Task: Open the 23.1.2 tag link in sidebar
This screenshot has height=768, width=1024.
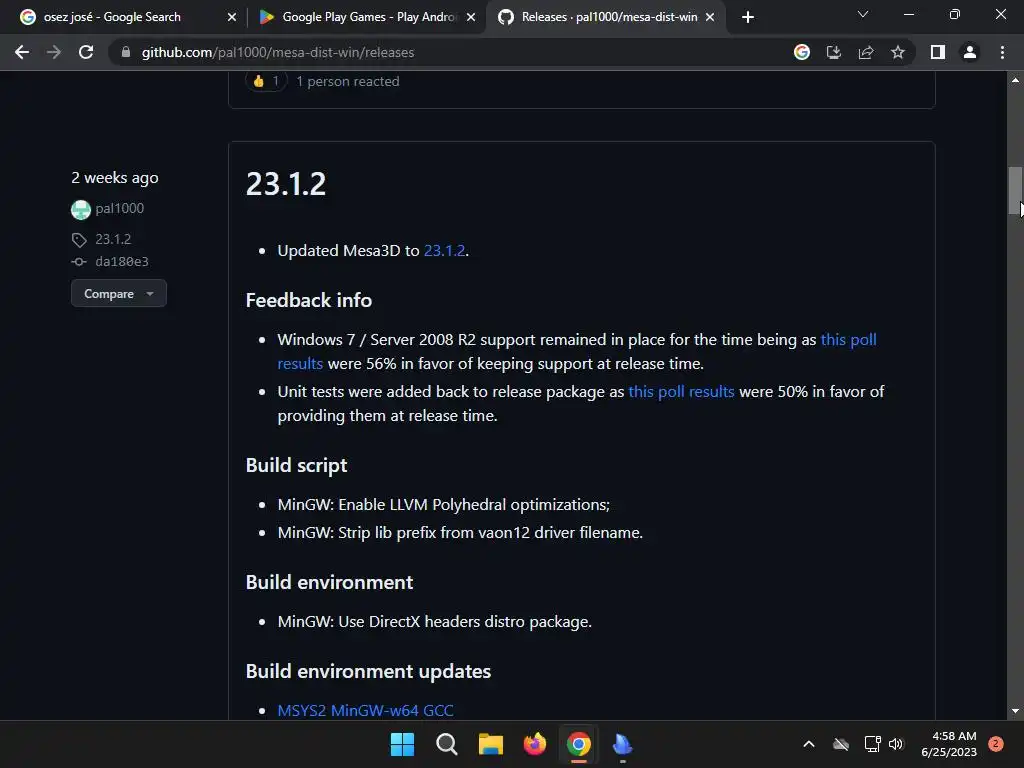Action: (x=113, y=239)
